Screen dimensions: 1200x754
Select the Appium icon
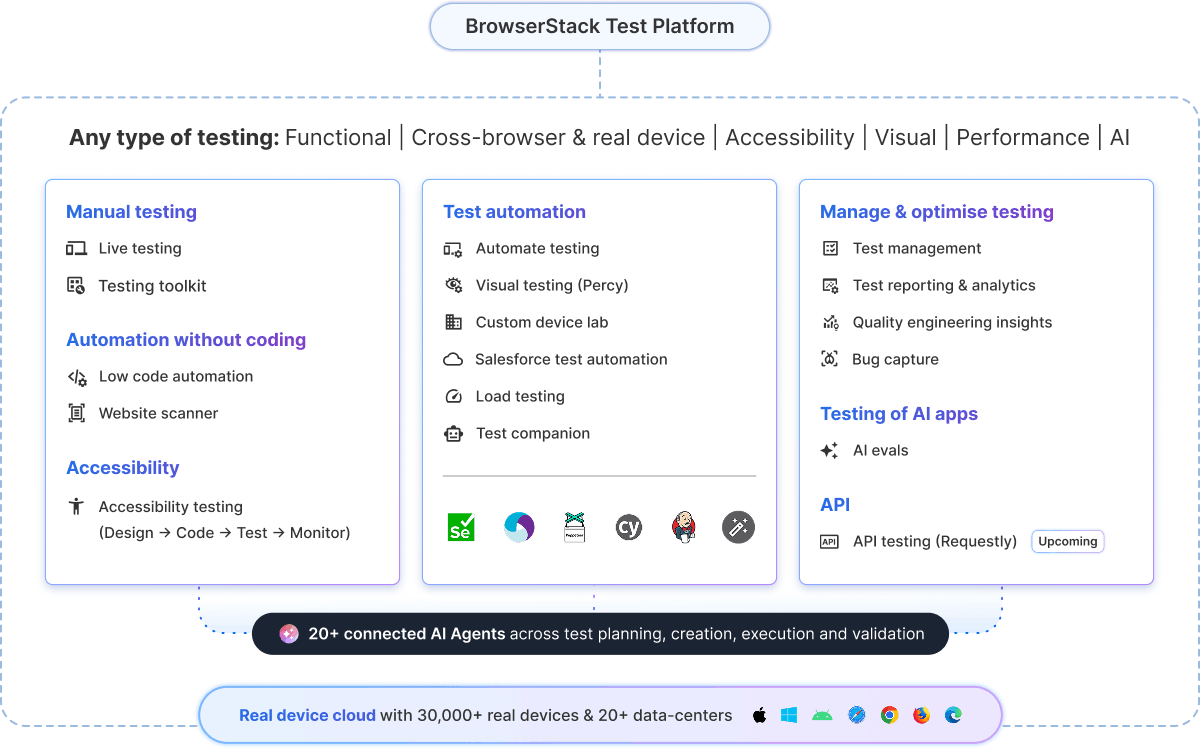pyautogui.click(x=519, y=527)
